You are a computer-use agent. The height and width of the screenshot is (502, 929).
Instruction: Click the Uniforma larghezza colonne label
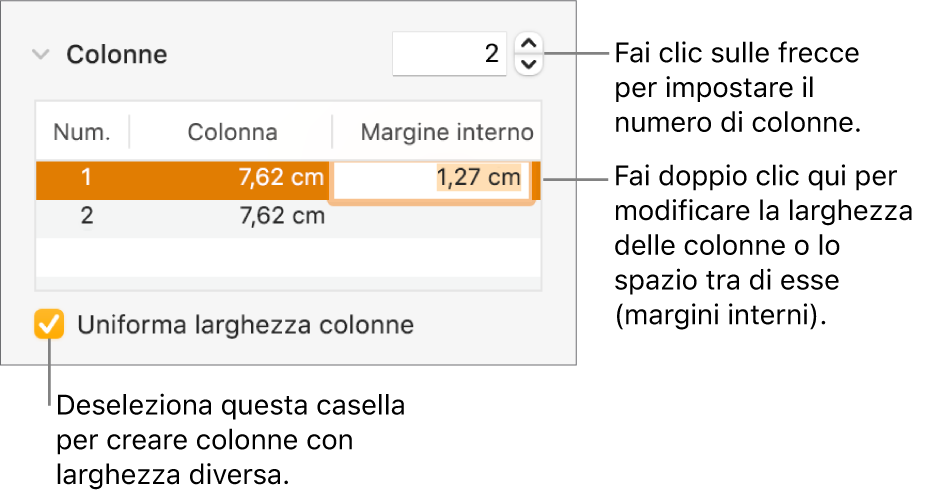(245, 325)
